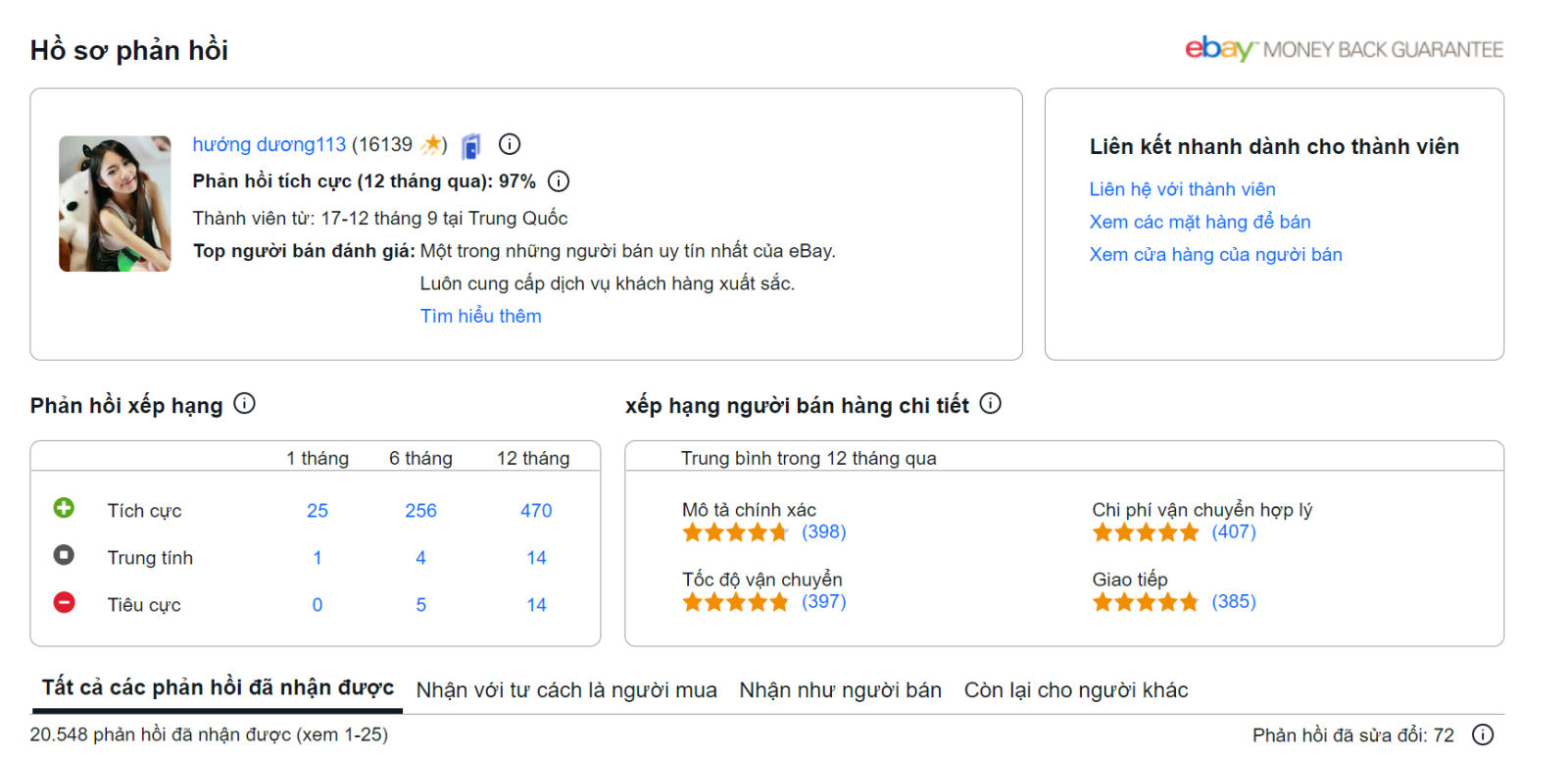Click the info icon next to 97% positive feedback

coord(559,181)
